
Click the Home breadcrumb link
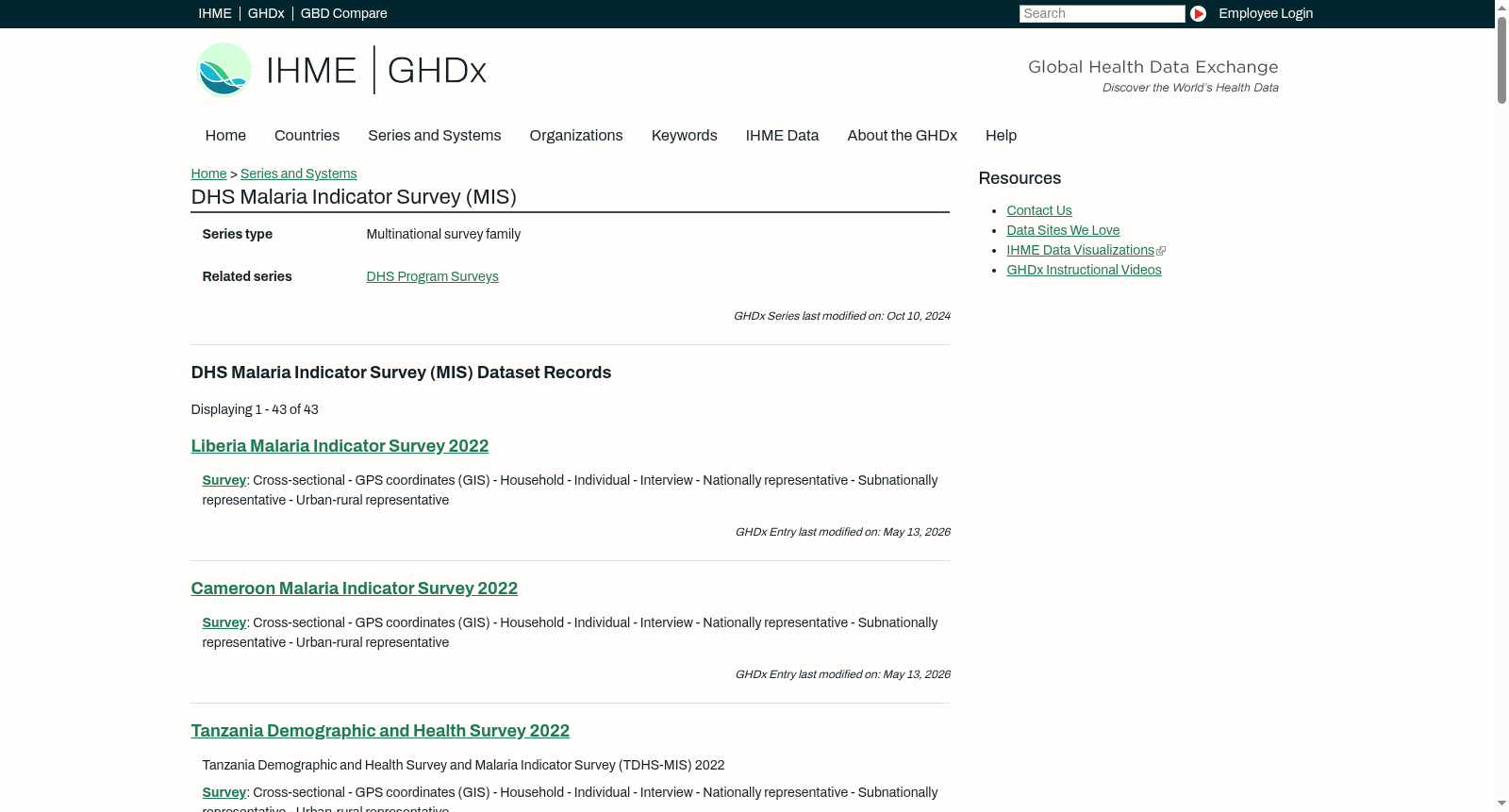click(x=208, y=174)
